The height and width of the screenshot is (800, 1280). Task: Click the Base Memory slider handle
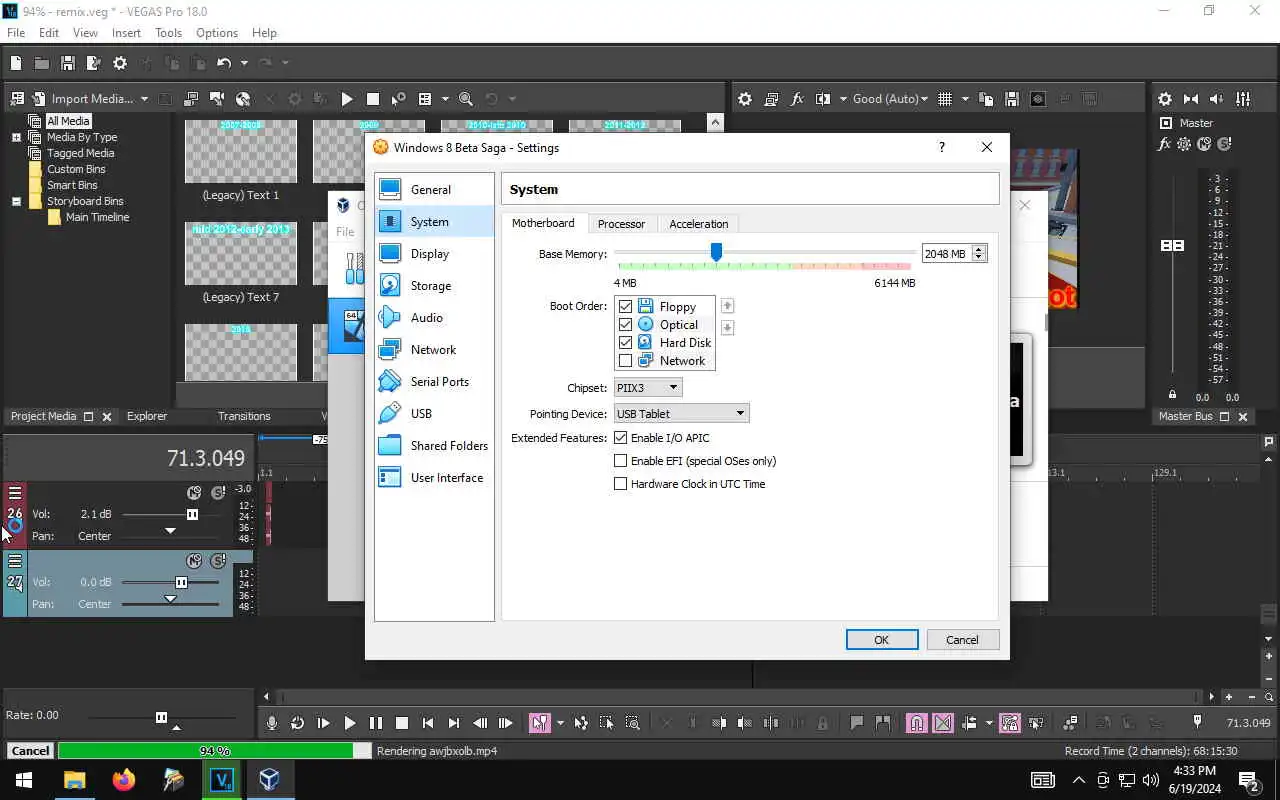click(x=716, y=252)
